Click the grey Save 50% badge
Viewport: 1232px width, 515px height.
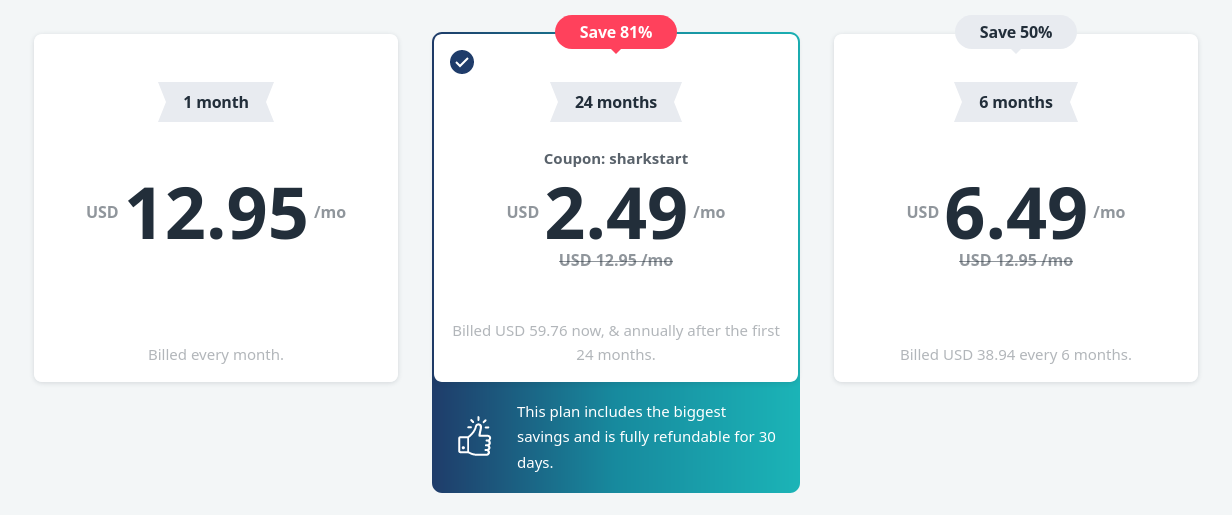[1016, 32]
